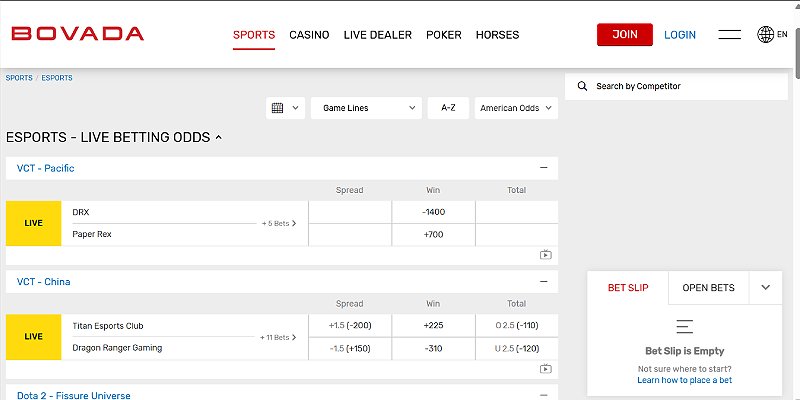The image size is (800, 400).
Task: Collapse the VCT - China section
Action: pyautogui.click(x=543, y=282)
